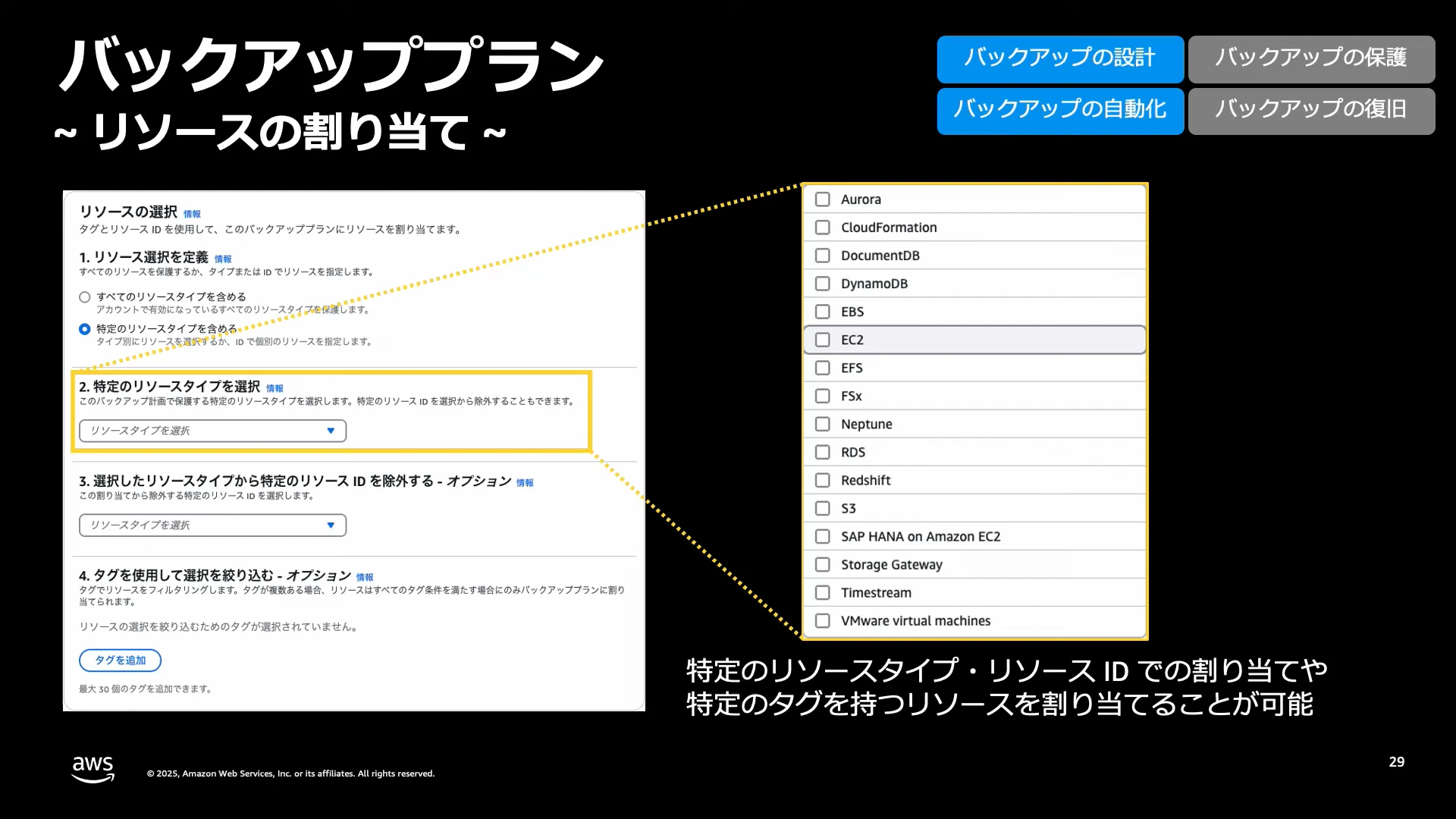Open 情報 link beside リソースの選択

click(x=192, y=215)
